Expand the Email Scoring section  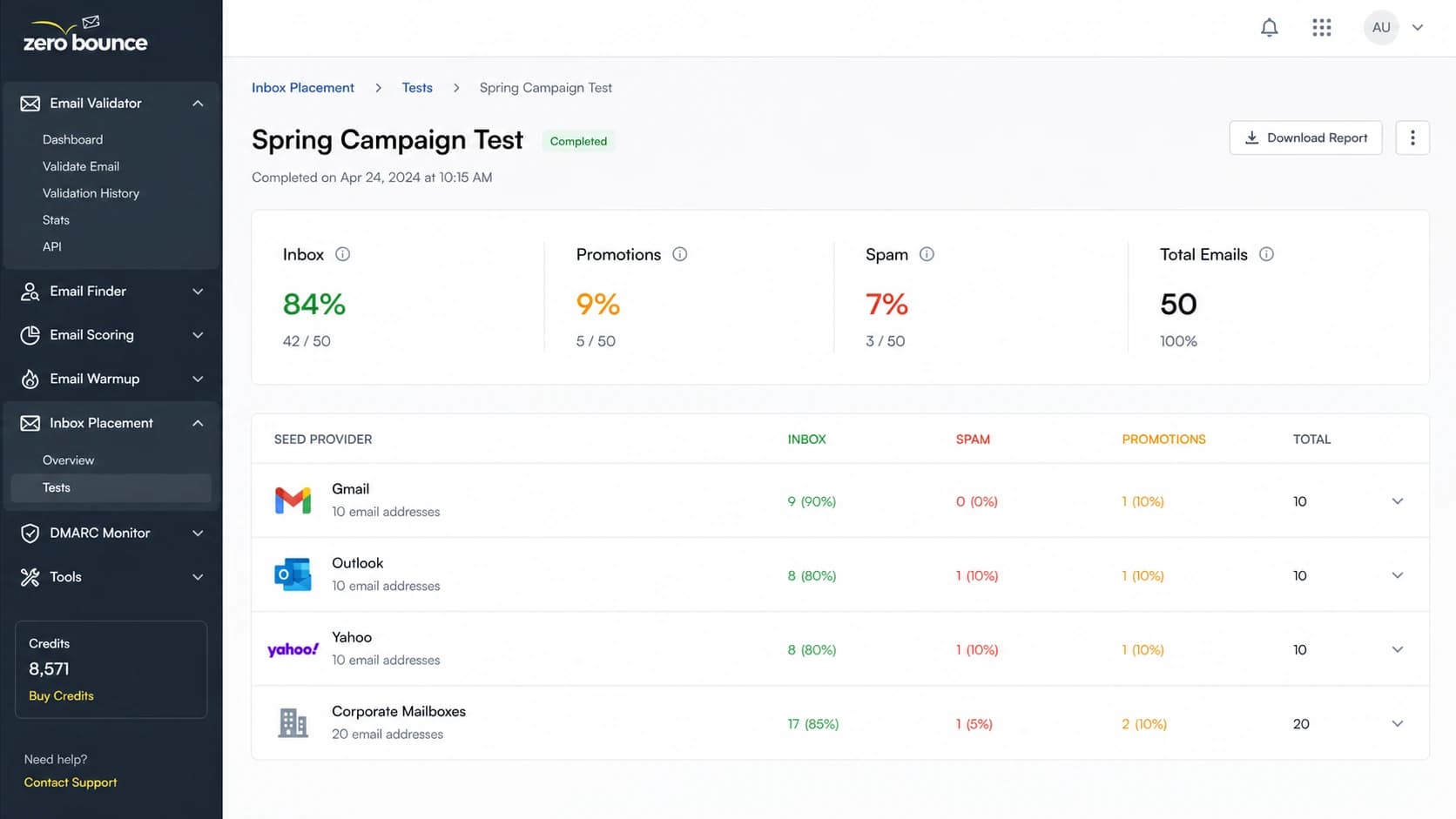198,335
